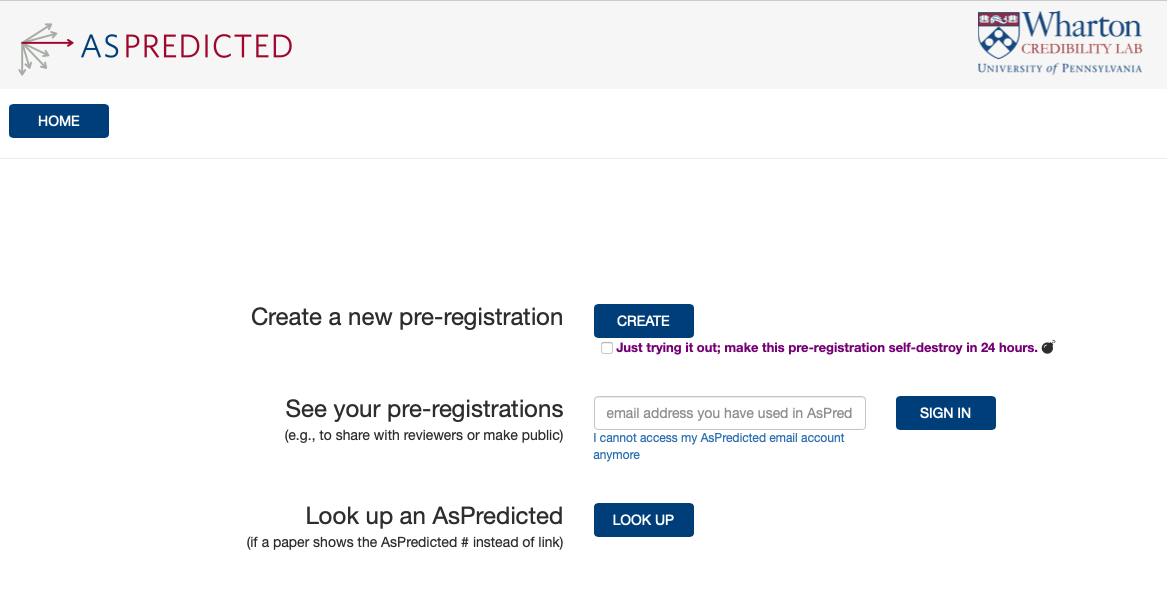This screenshot has height=599, width=1167.
Task: Click the bomb icon beside self-destroy text
Action: tap(1048, 348)
